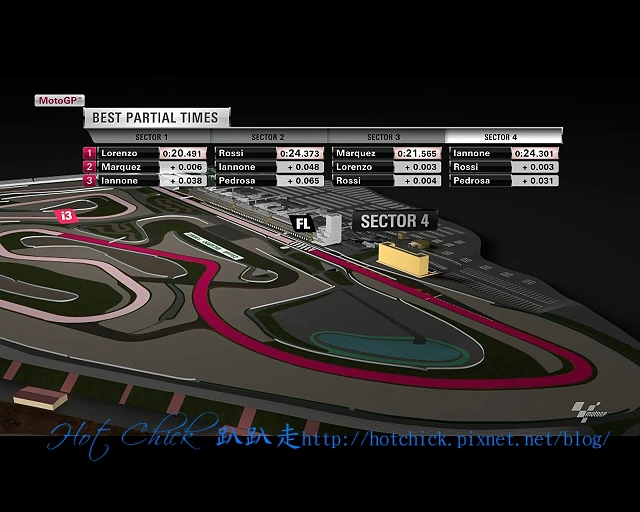Image resolution: width=640 pixels, height=512 pixels.
Task: Click the MotoGP logo badge above the title
Action: pyautogui.click(x=60, y=100)
